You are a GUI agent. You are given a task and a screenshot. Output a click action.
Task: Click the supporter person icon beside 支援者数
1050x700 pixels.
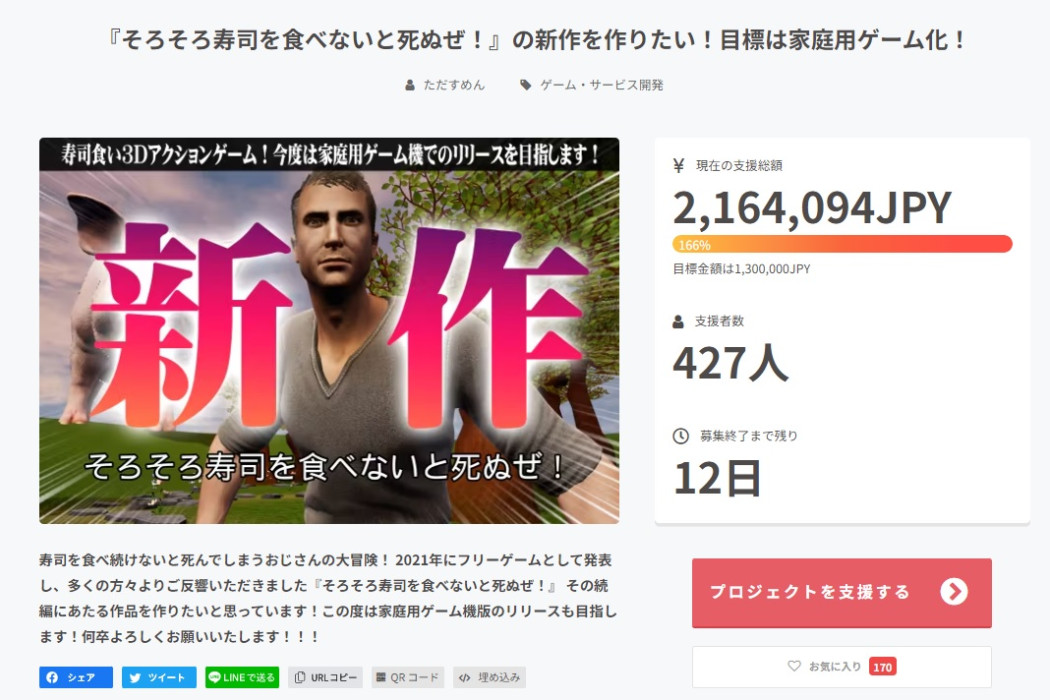point(679,321)
